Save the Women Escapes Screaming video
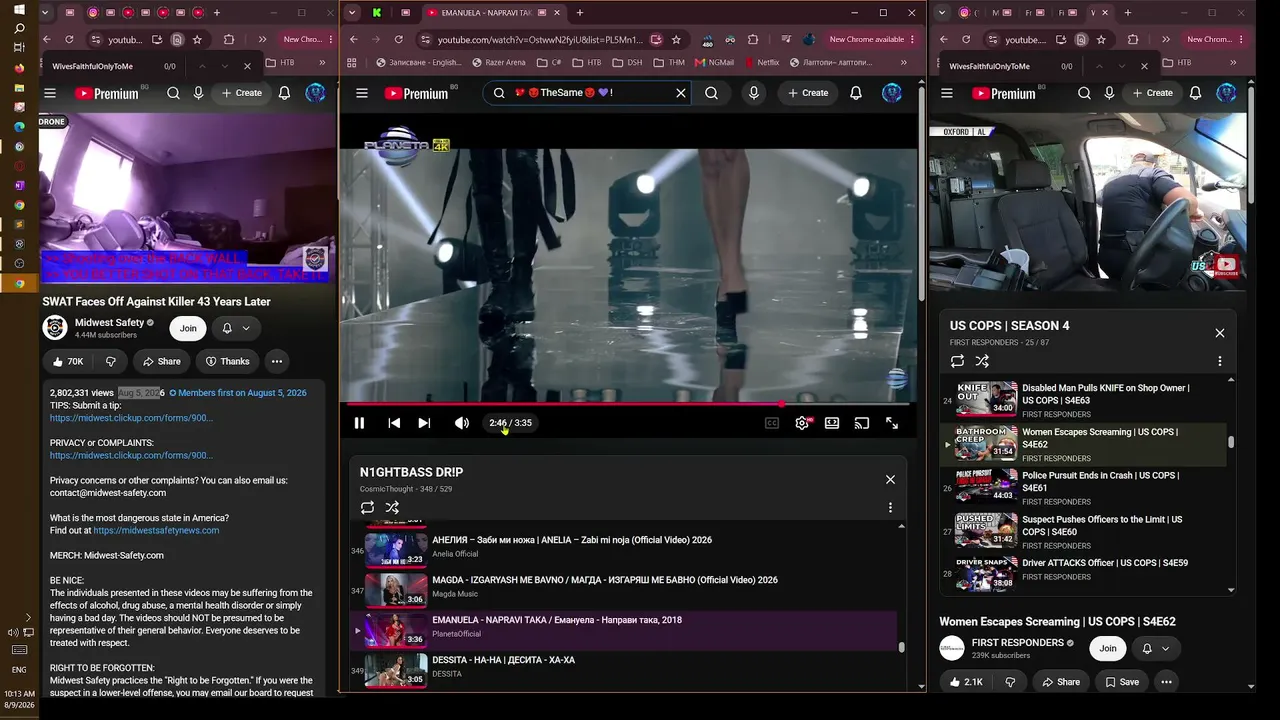Screen dimensions: 1280x720 click(1120, 682)
